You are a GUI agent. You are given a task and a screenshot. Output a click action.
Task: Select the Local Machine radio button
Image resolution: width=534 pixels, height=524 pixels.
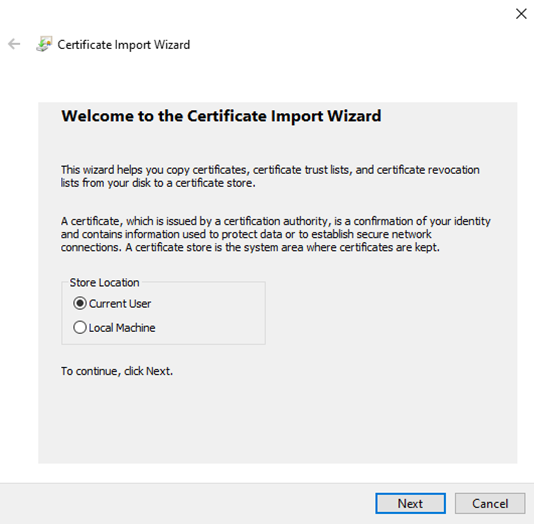[x=80, y=327]
